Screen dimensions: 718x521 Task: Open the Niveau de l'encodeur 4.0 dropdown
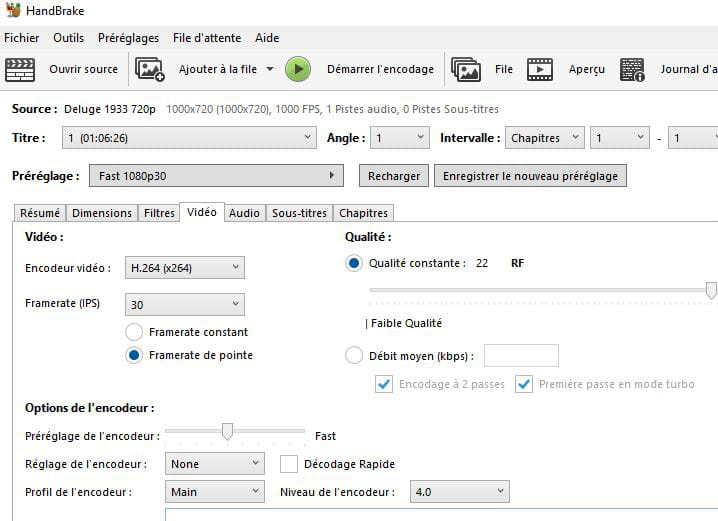pos(459,492)
